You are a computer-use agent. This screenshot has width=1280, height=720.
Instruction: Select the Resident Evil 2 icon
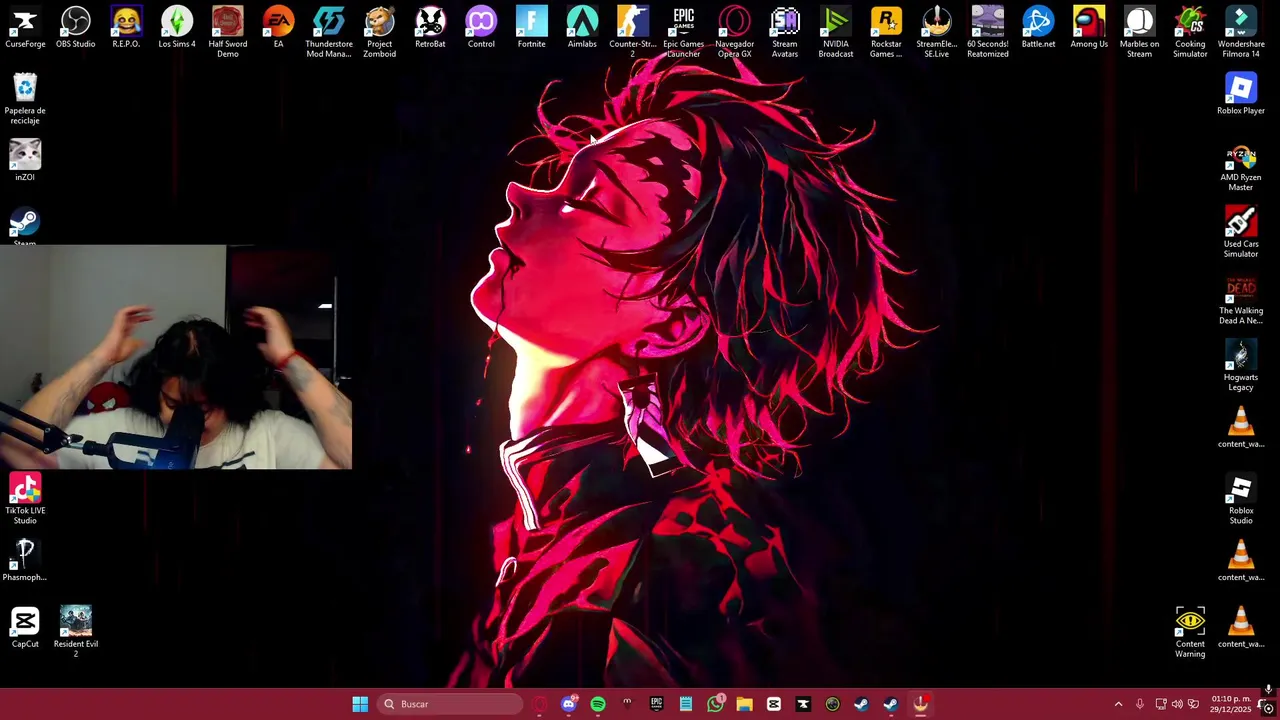[76, 632]
